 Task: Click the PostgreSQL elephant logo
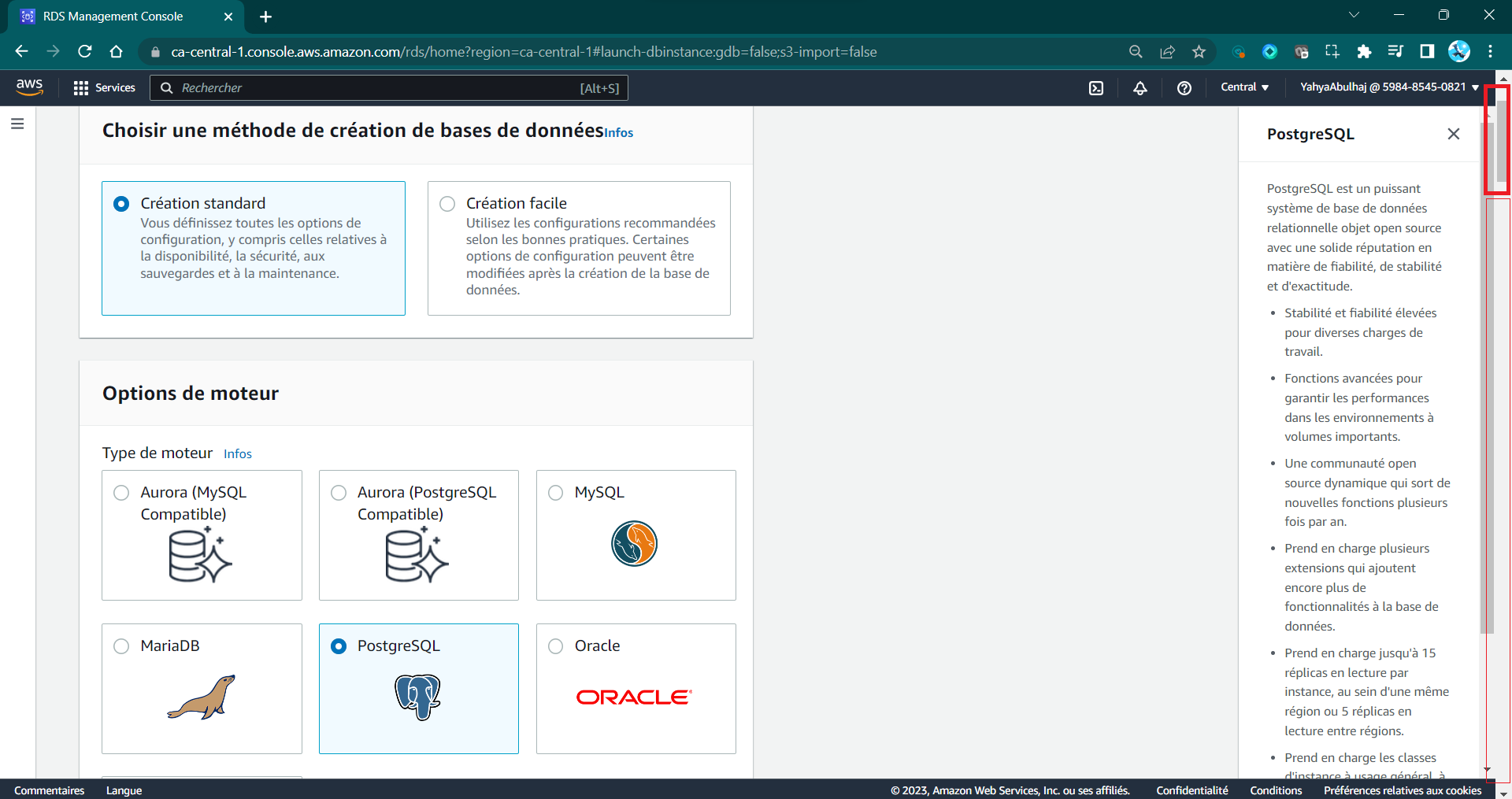[418, 697]
